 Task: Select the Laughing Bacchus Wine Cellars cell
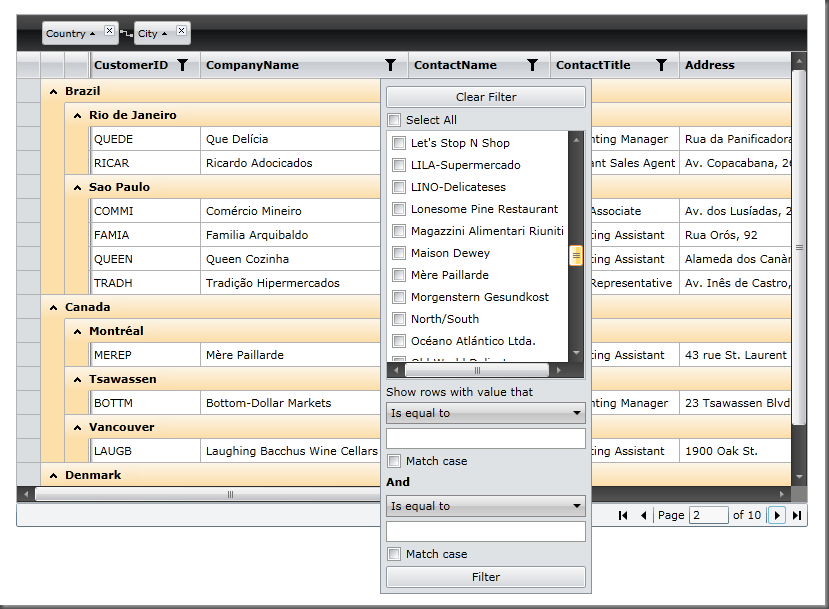point(290,451)
